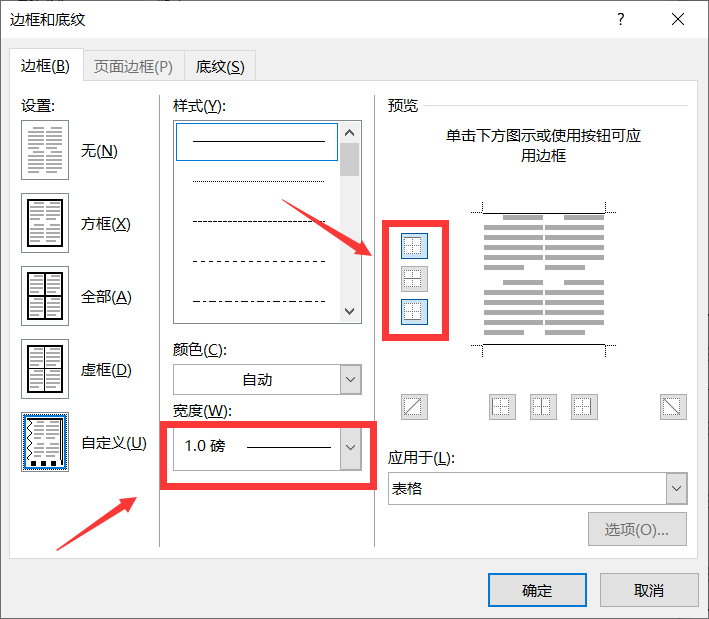709x619 pixels.
Task: Expand the 应用于 apply-to dropdown
Action: [676, 488]
